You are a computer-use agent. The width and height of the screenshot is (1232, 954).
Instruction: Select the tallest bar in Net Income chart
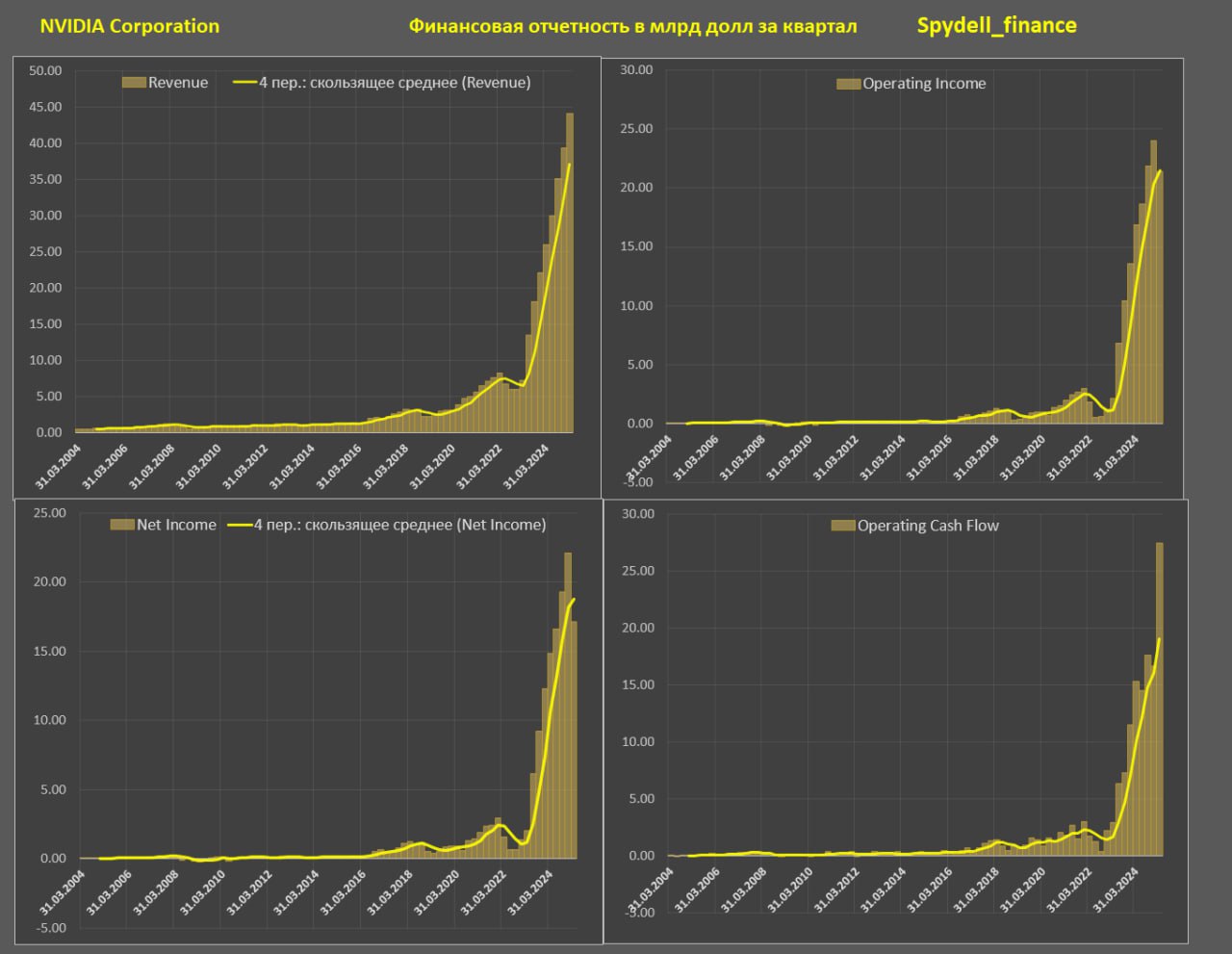568,703
